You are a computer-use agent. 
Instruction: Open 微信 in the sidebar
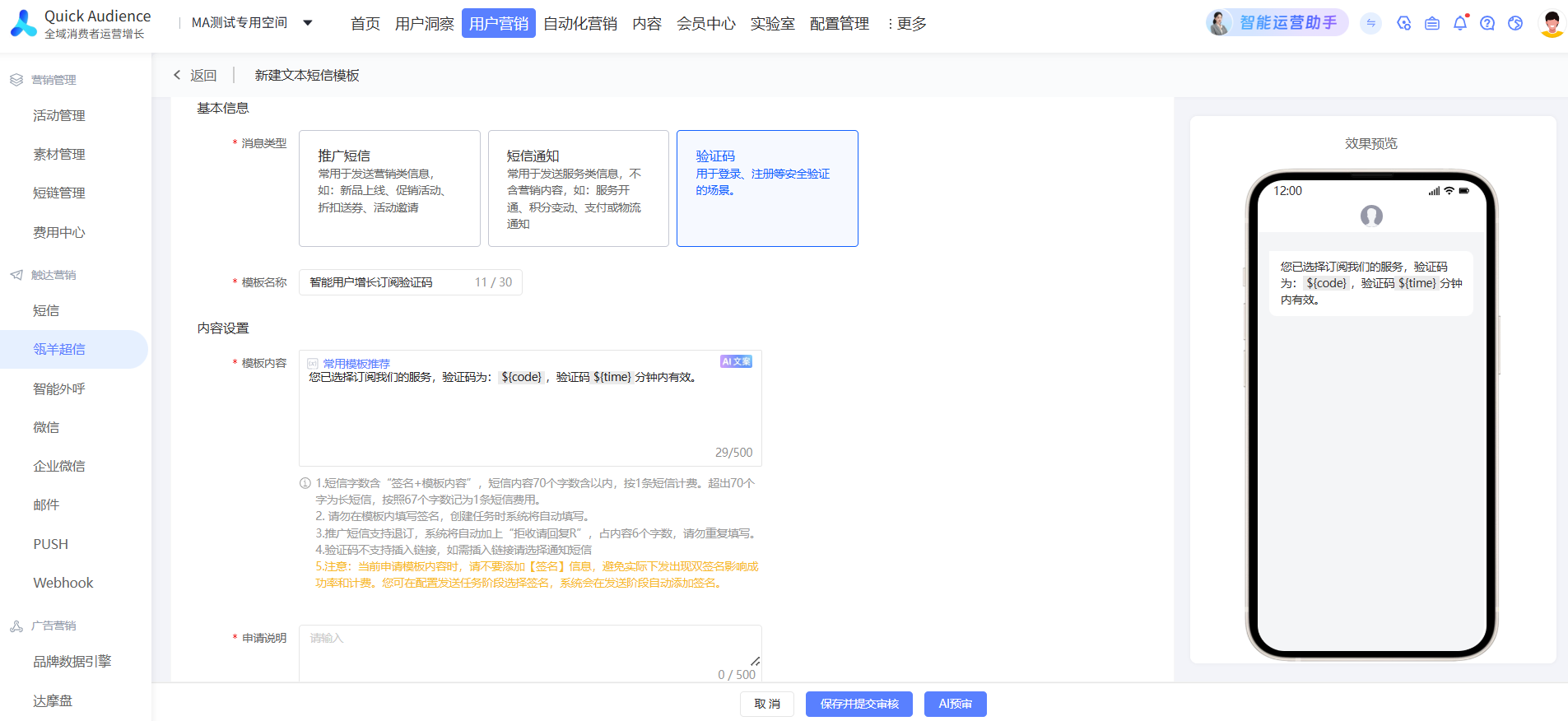(46, 427)
